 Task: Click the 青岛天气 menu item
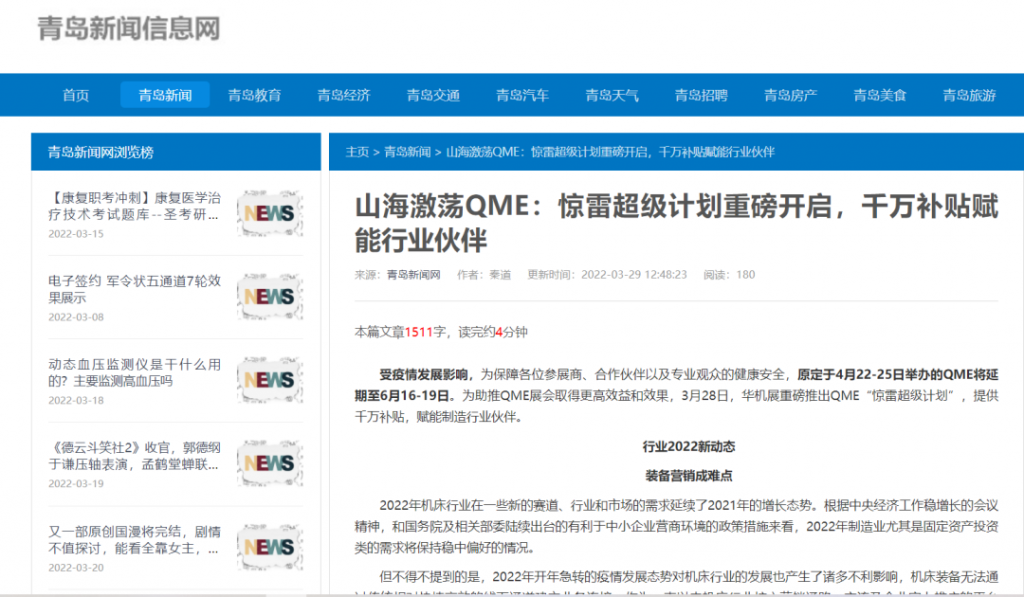pyautogui.click(x=612, y=95)
